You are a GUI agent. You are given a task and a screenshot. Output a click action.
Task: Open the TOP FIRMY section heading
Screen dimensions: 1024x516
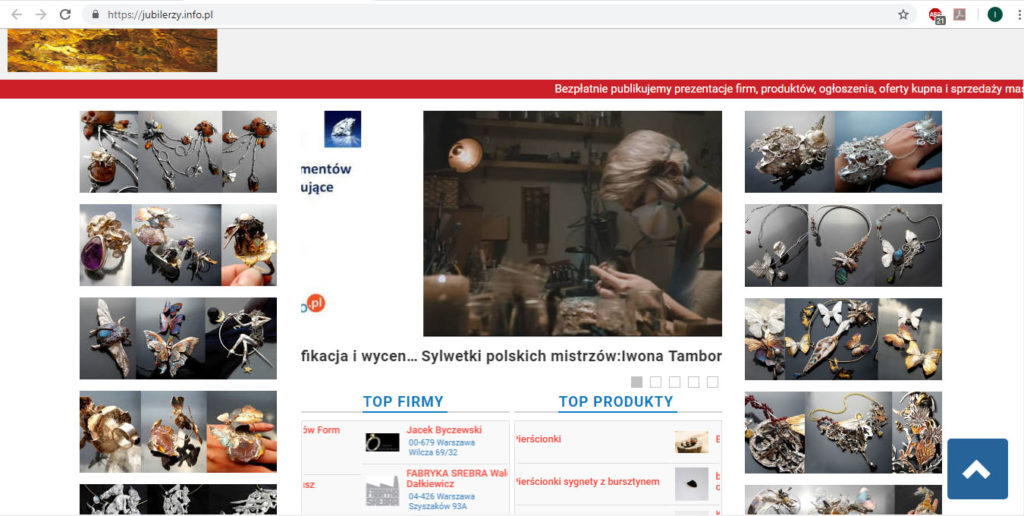pos(403,402)
